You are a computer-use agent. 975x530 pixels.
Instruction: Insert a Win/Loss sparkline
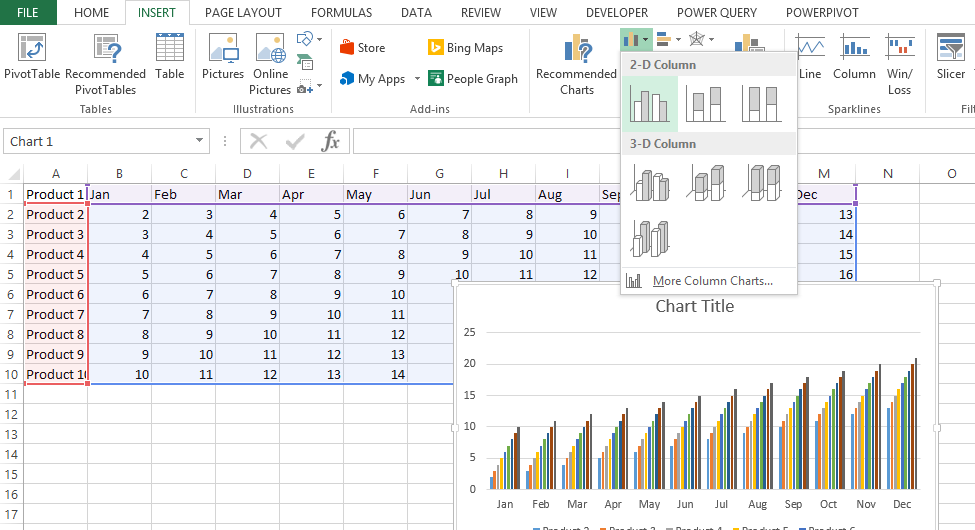(900, 65)
